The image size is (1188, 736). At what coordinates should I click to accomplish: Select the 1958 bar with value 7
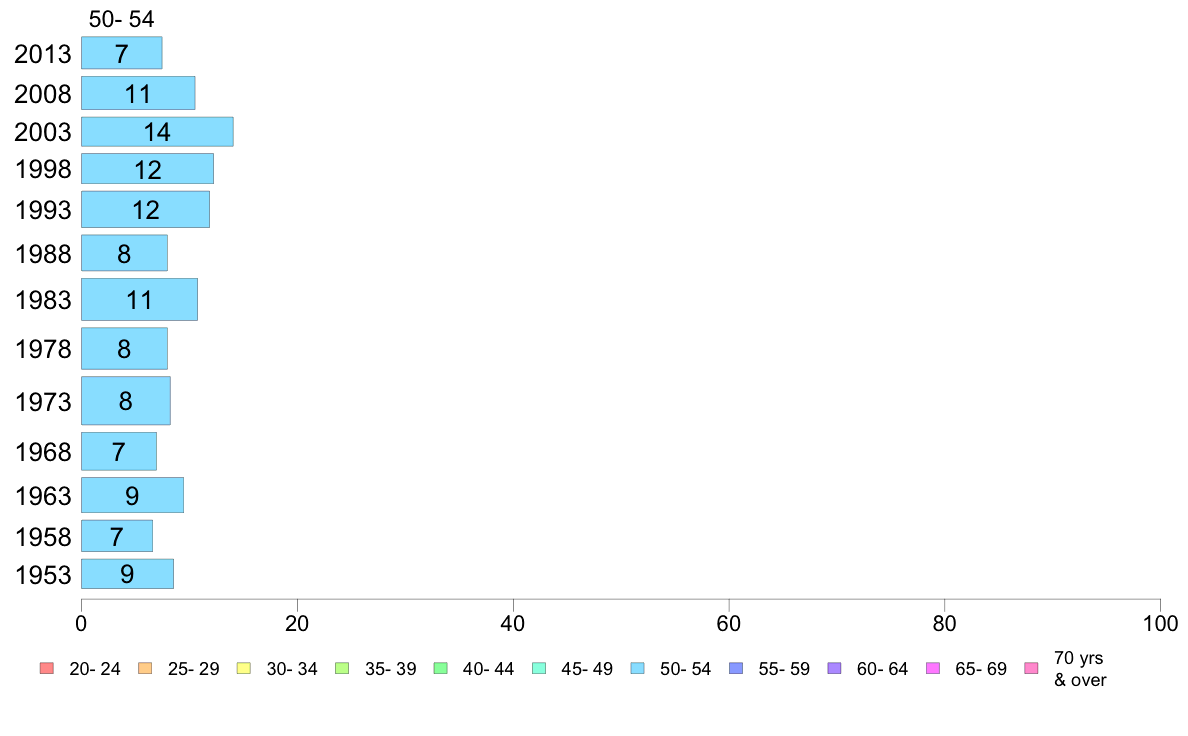pos(117,536)
